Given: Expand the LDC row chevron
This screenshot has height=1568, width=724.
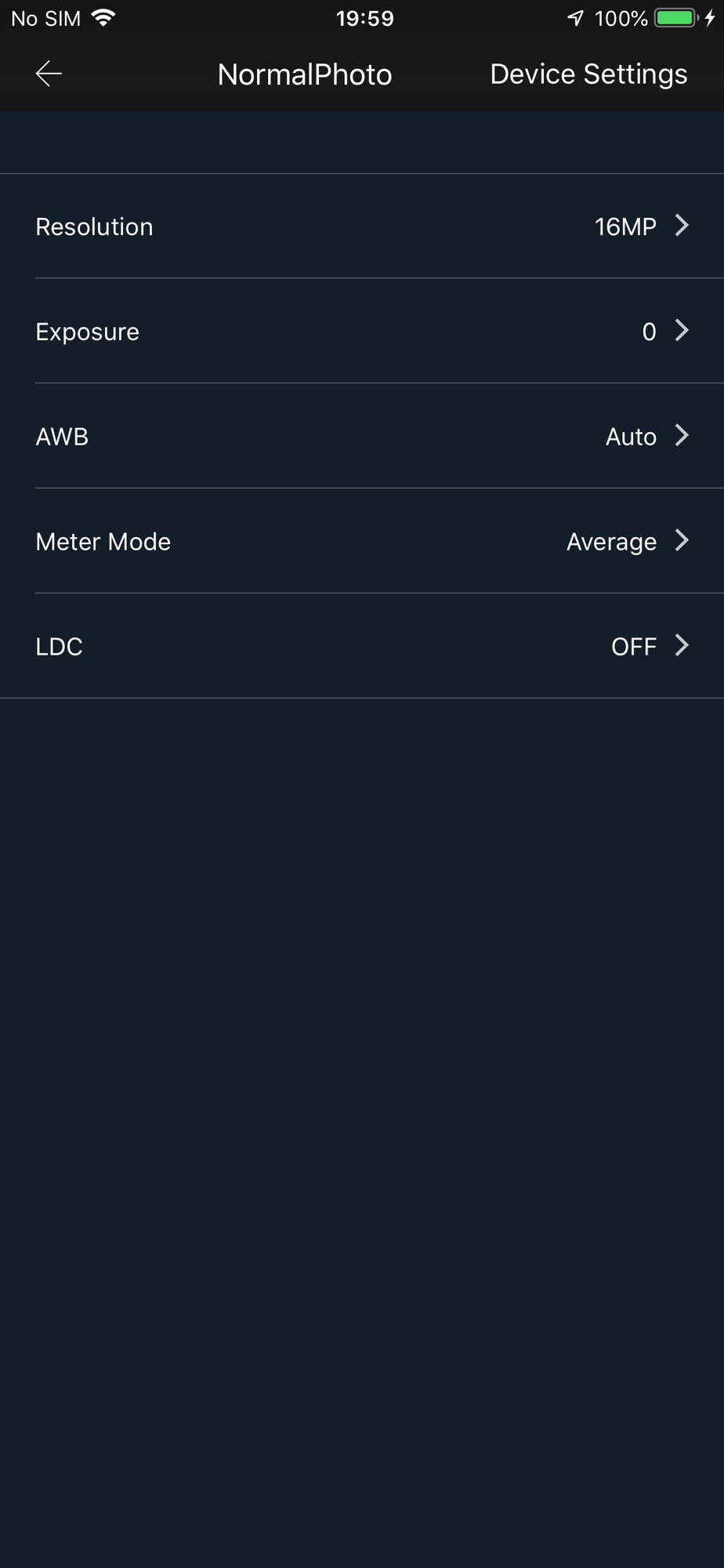Looking at the screenshot, I should pyautogui.click(x=682, y=646).
